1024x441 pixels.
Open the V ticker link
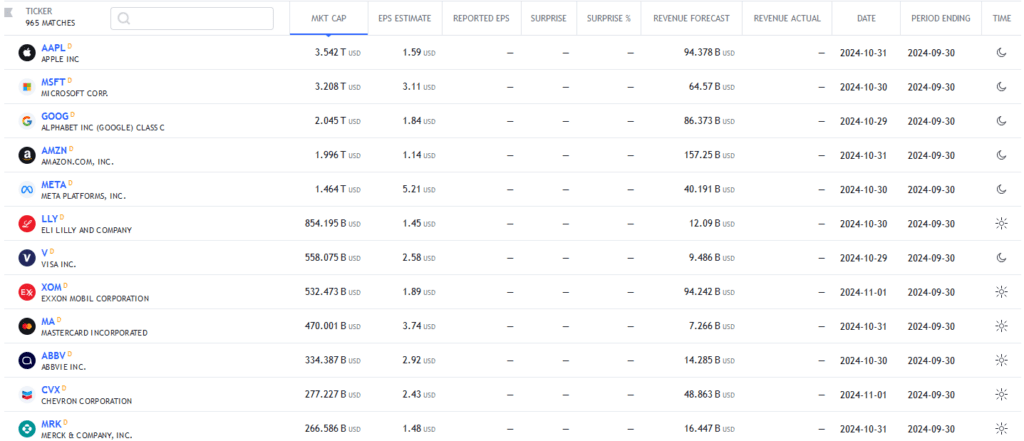pyautogui.click(x=44, y=253)
